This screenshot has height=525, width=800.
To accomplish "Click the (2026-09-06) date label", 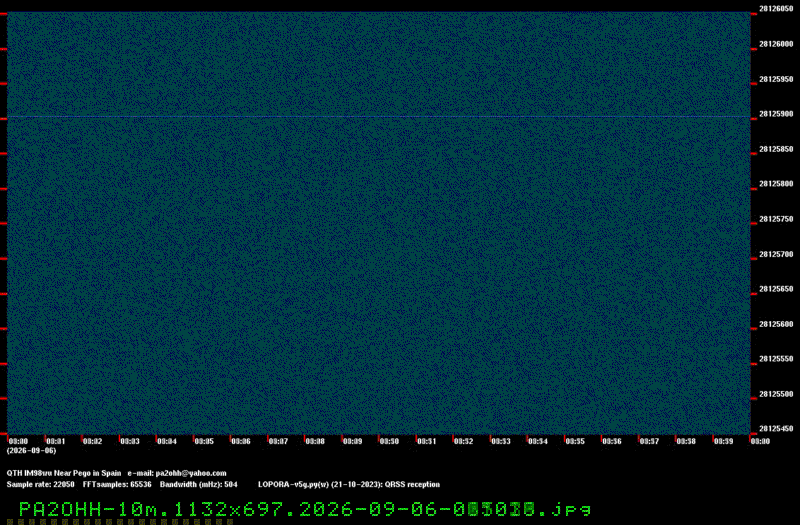I will (x=31, y=451).
